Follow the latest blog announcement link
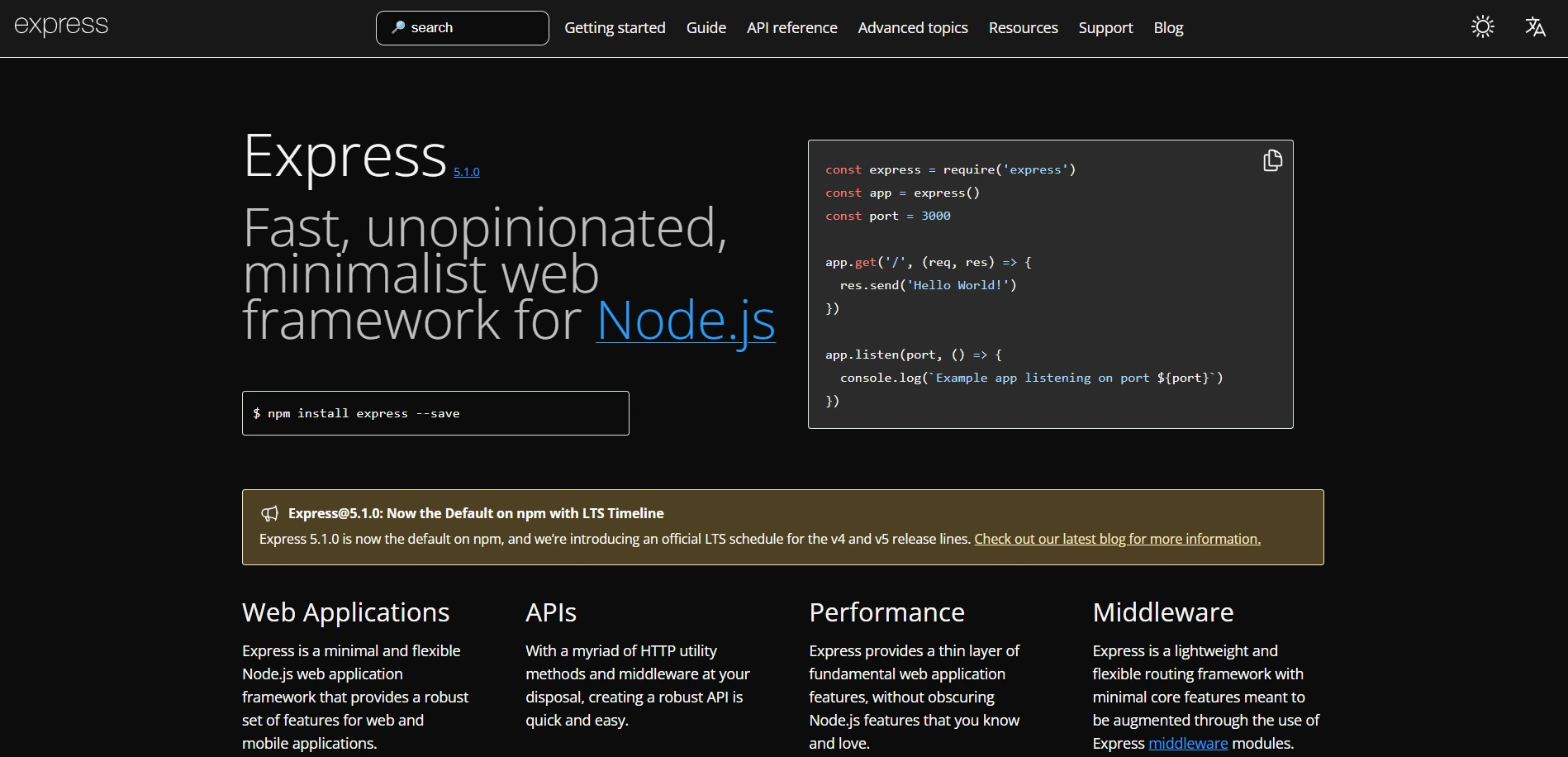 click(1117, 538)
